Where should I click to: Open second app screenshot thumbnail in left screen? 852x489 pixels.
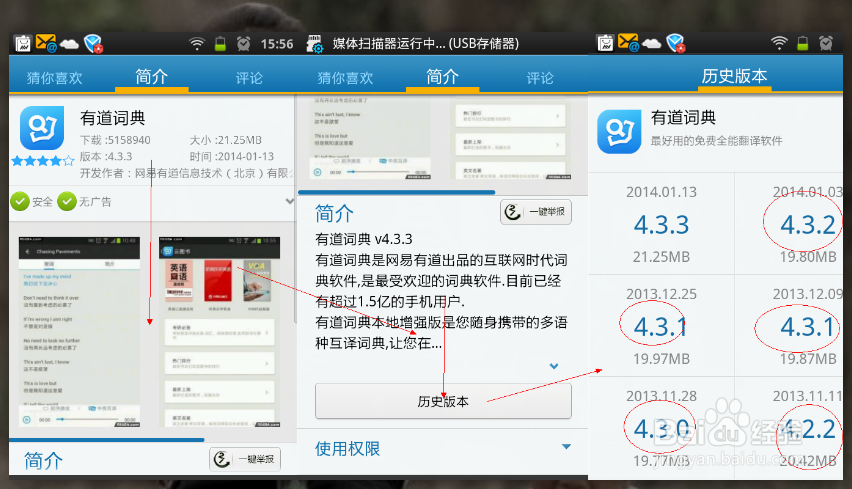click(x=220, y=332)
